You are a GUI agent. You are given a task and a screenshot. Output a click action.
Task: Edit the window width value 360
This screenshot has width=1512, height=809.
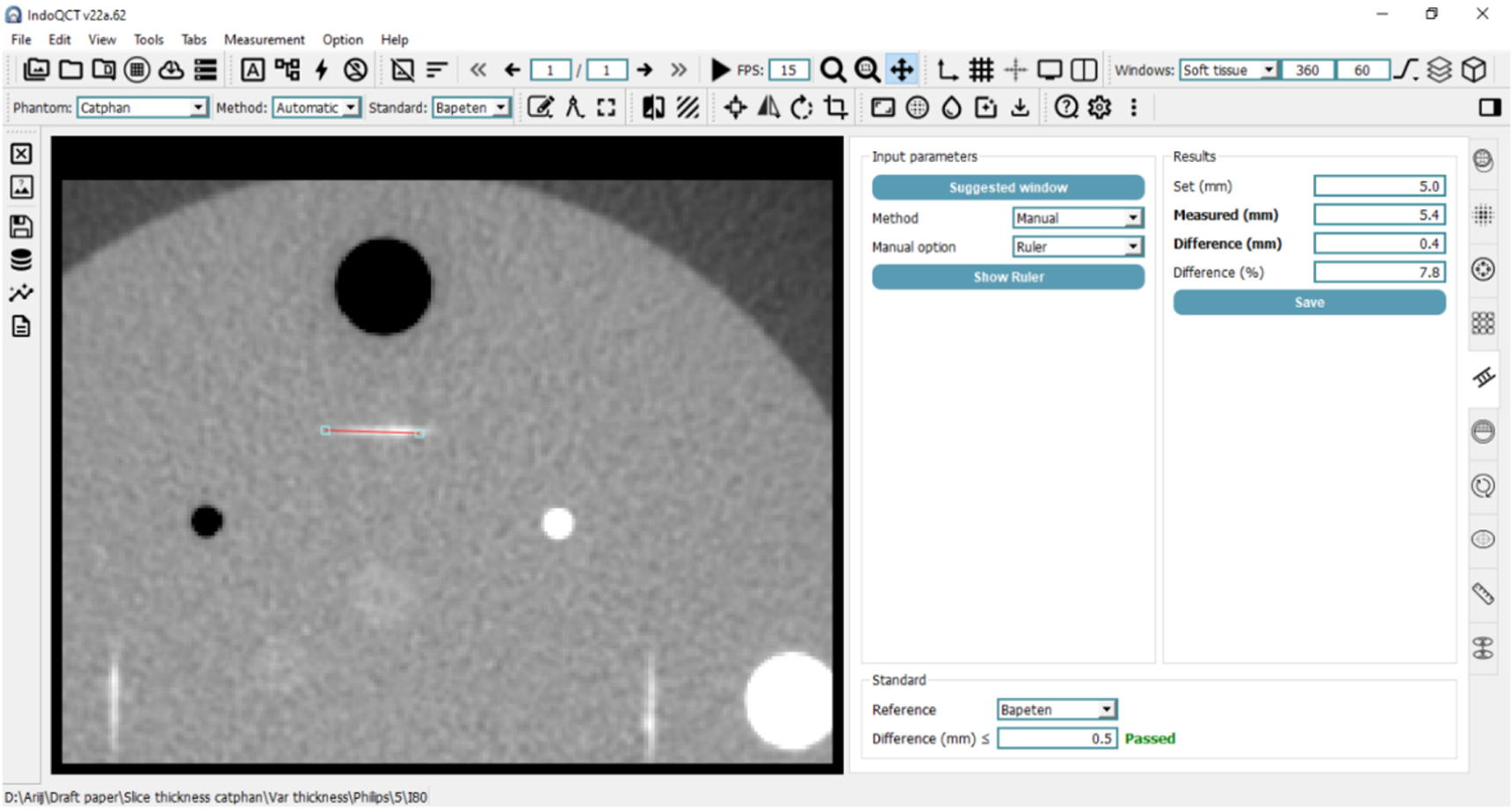coord(1306,69)
